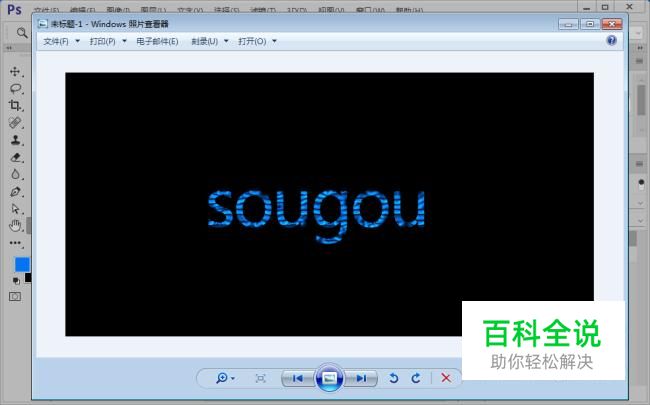Activate the Eraser tool

click(15, 157)
